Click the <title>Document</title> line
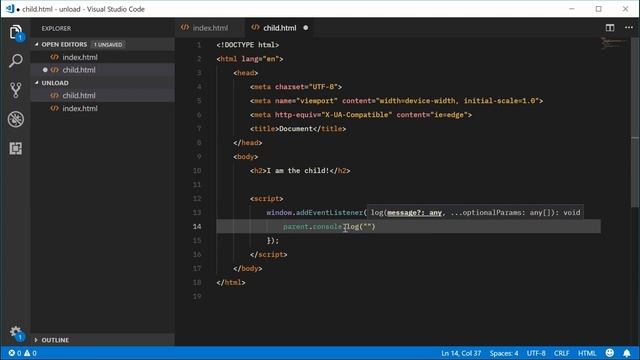Screen dimensions: 640x360 coord(298,129)
